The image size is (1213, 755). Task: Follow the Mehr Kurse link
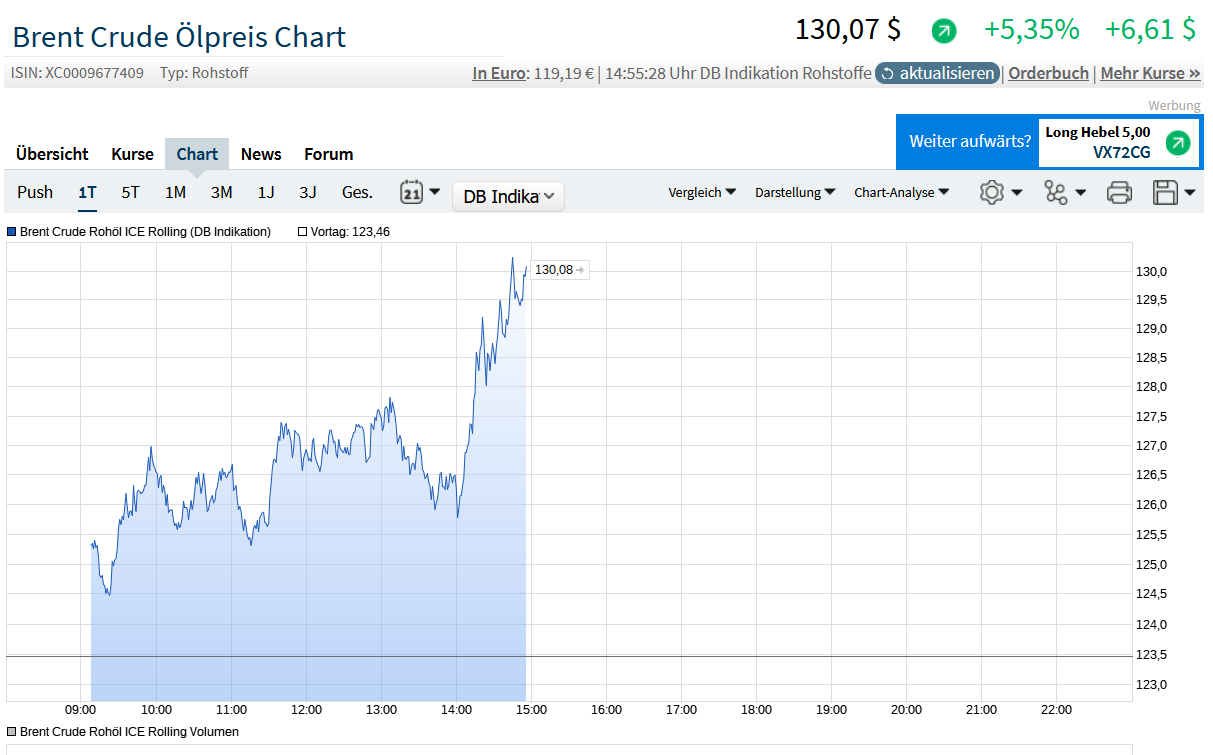1150,73
